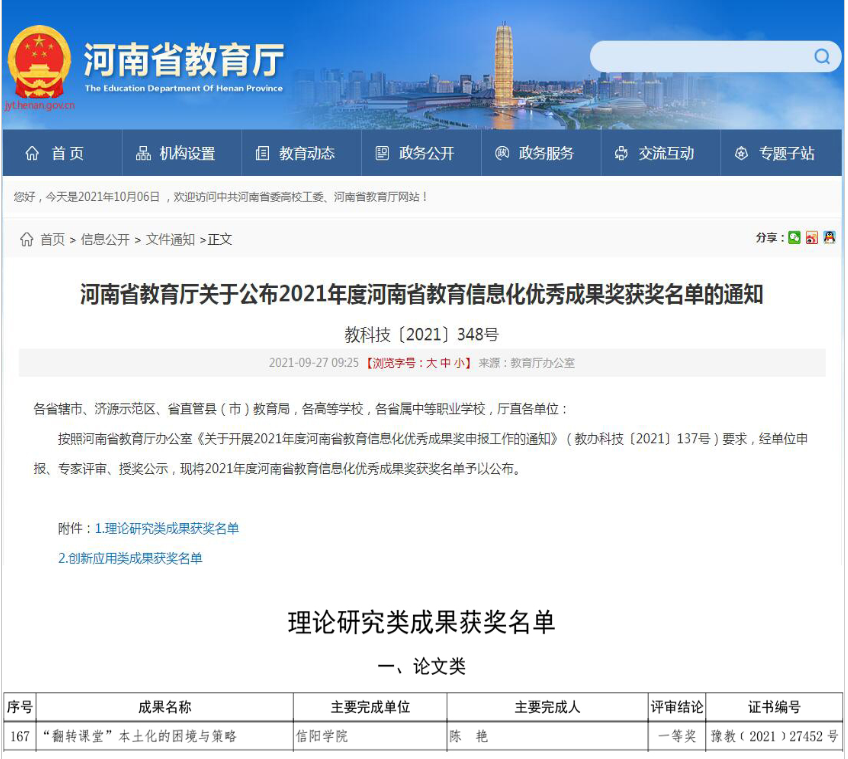Go to 首页 breadcrumb link
The width and height of the screenshot is (848, 759).
click(52, 240)
